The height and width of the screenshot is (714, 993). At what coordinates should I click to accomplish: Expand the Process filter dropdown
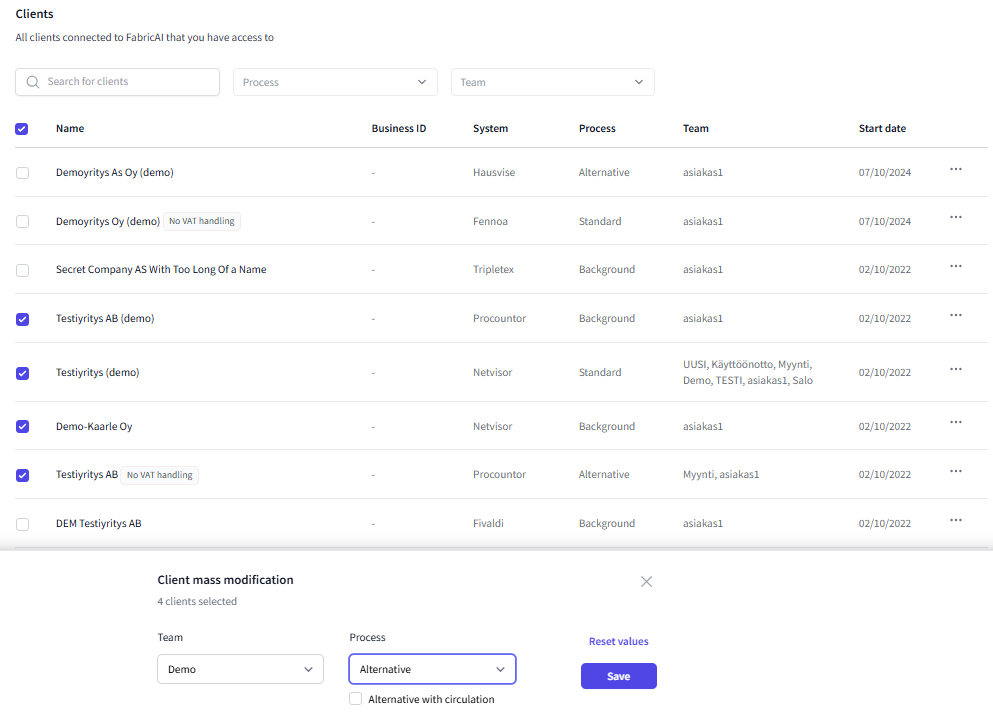pos(335,82)
